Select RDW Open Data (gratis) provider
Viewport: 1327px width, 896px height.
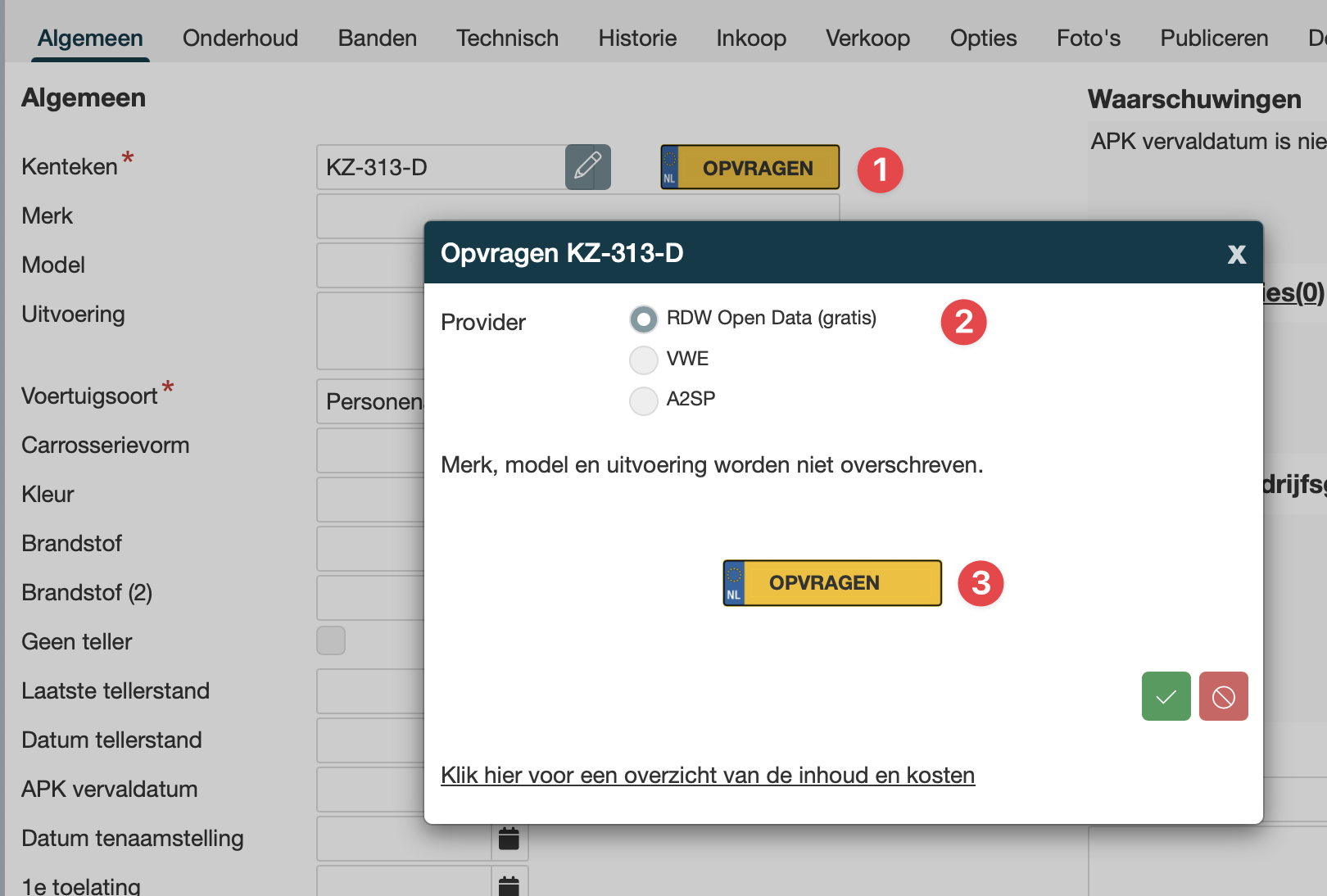[644, 319]
